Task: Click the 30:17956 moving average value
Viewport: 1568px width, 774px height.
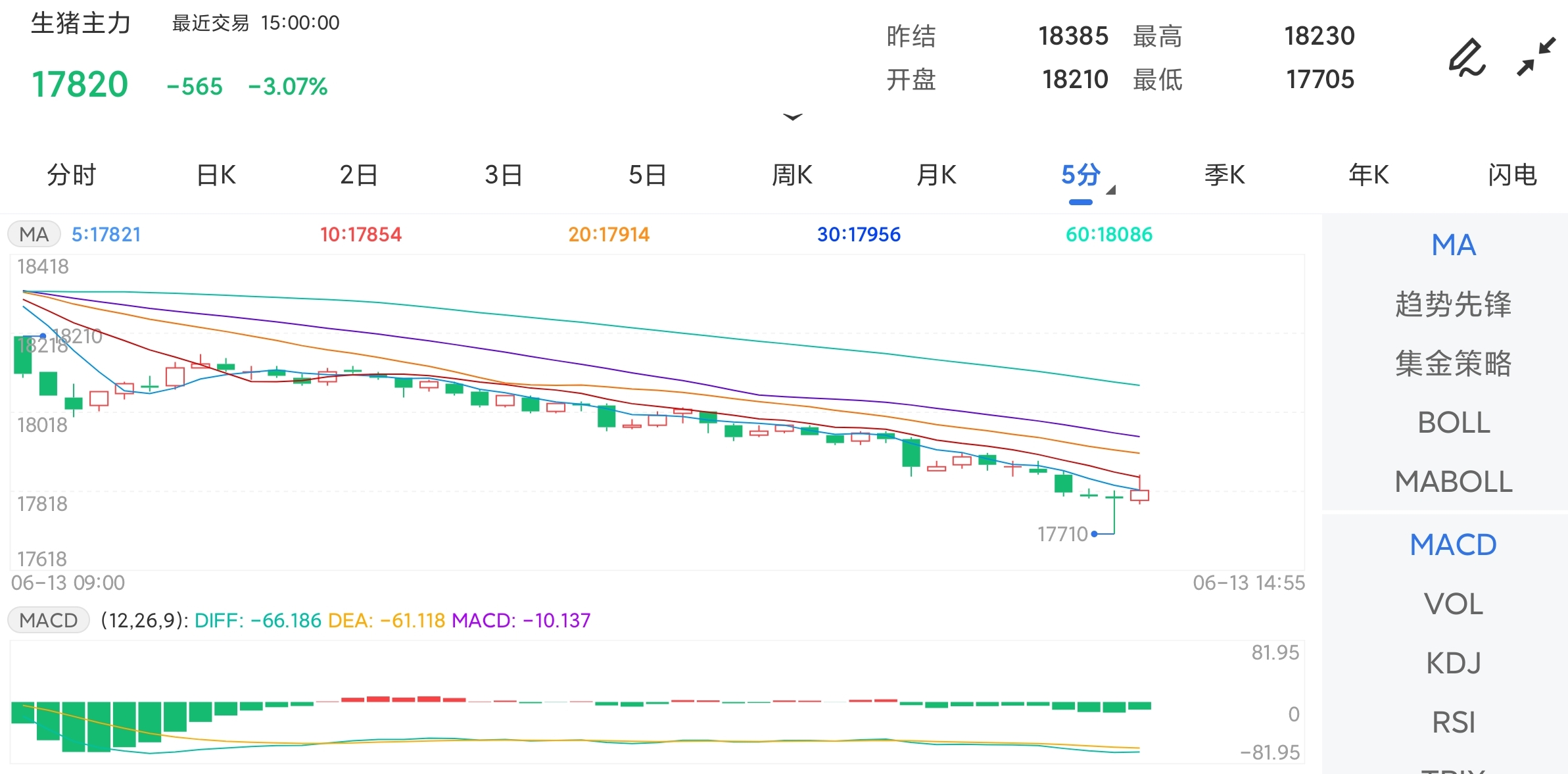Action: click(859, 234)
